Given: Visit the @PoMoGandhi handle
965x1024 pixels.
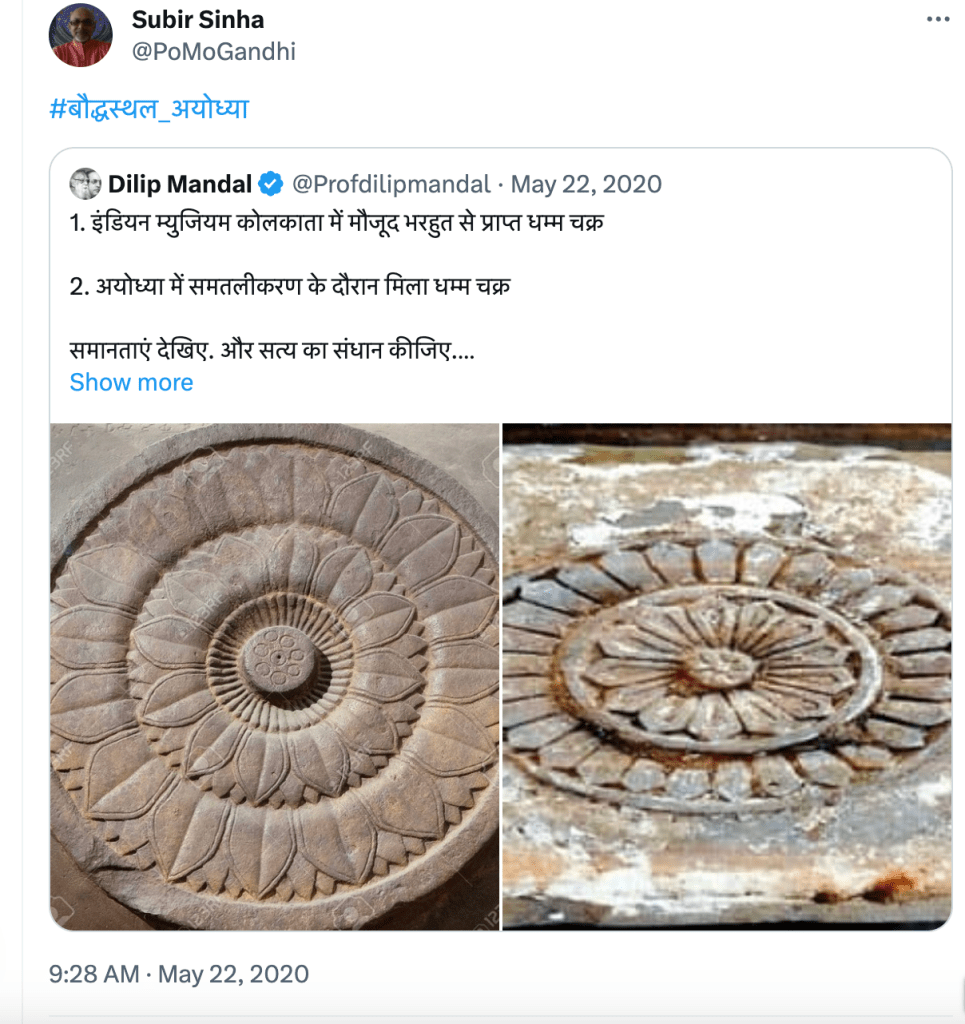Looking at the screenshot, I should (213, 51).
